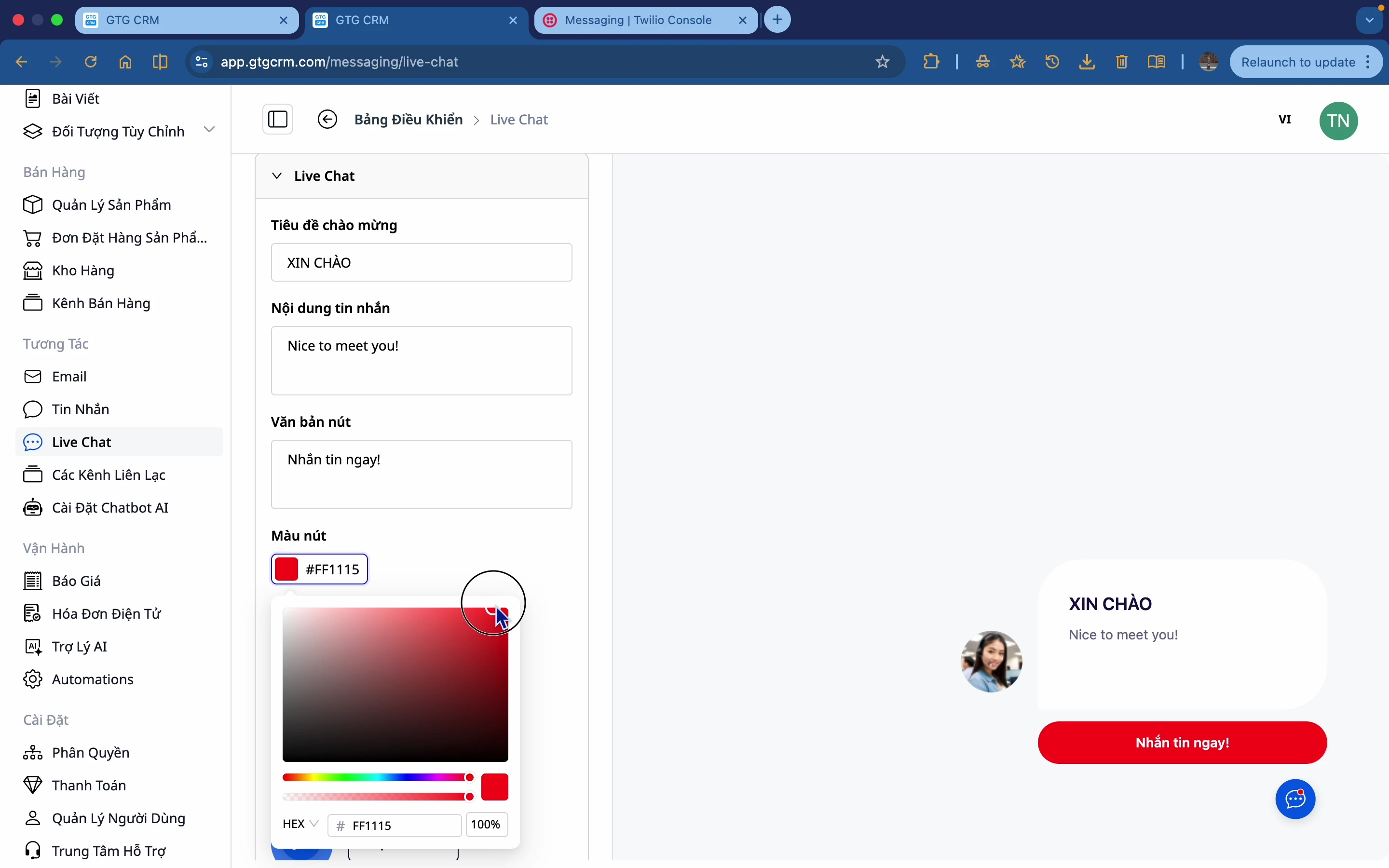1389x868 pixels.
Task: Open the Email section in sidebar
Action: [x=69, y=376]
